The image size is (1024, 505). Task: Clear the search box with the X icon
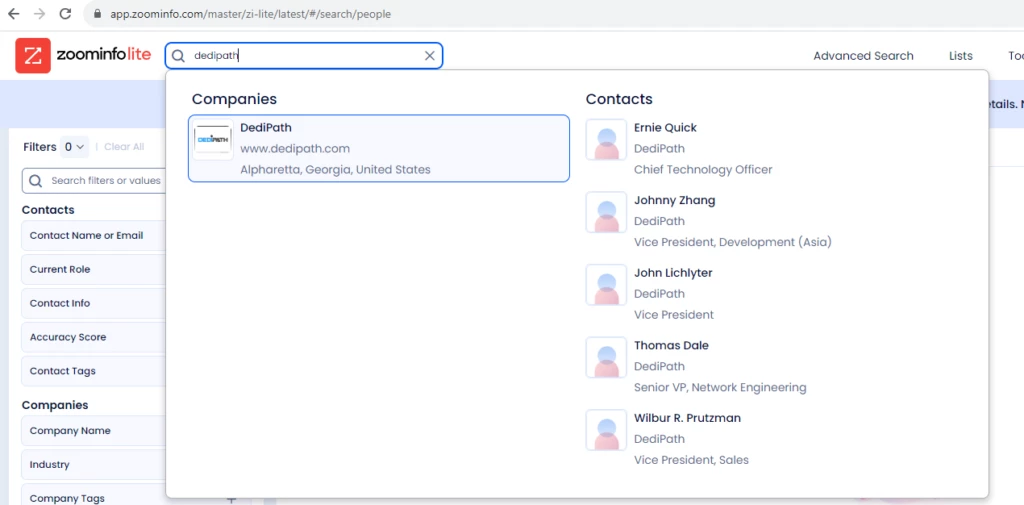(x=430, y=56)
